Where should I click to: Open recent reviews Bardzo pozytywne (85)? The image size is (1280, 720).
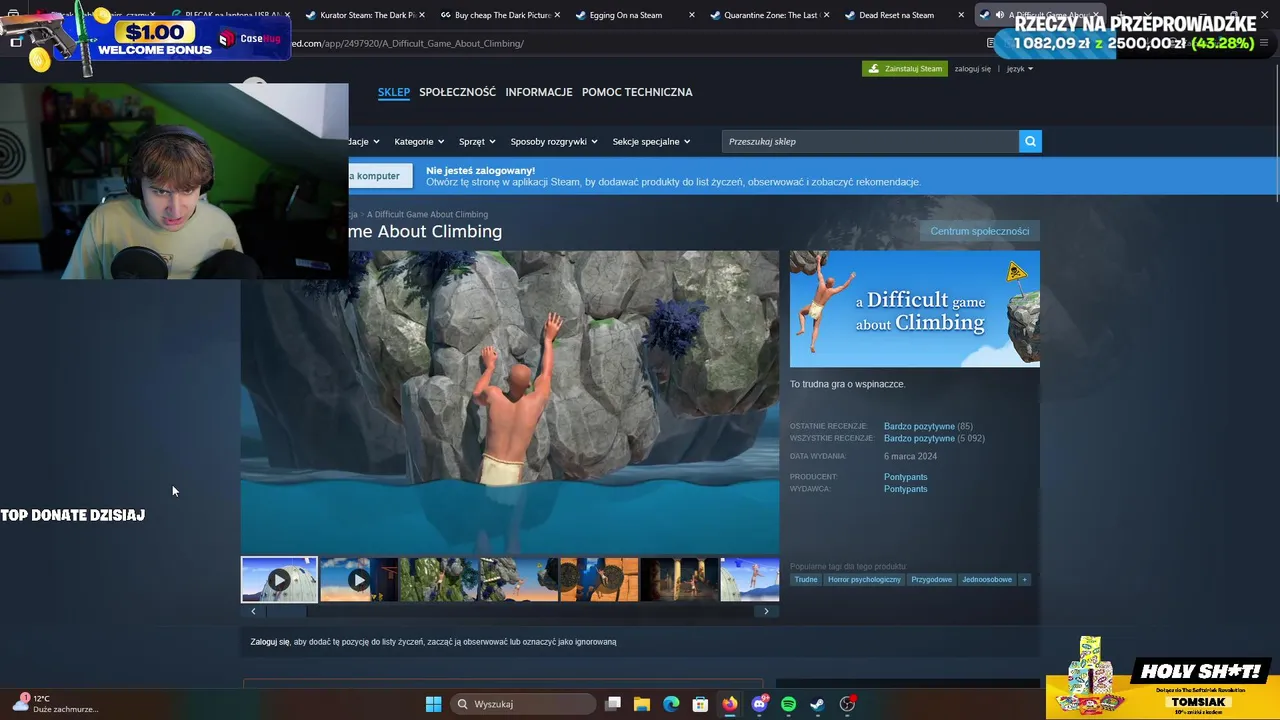coord(928,426)
